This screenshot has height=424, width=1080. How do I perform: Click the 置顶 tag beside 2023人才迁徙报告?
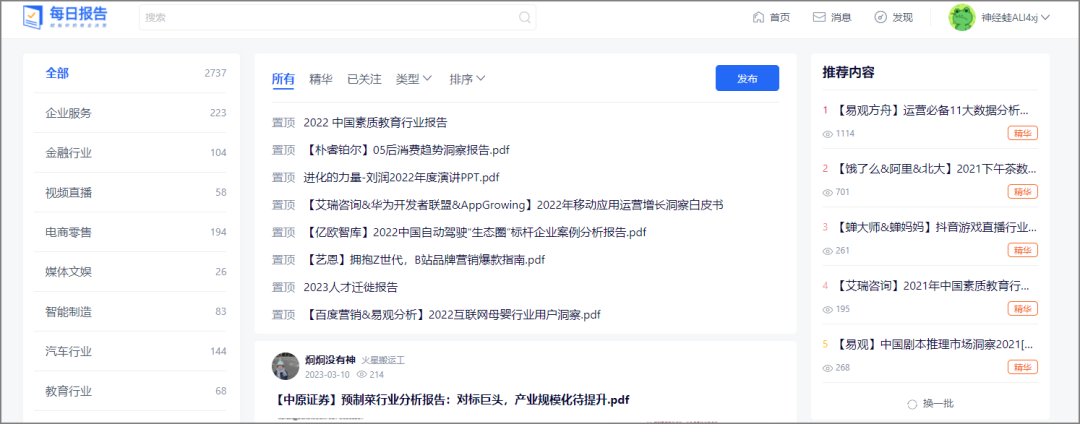pyautogui.click(x=283, y=287)
